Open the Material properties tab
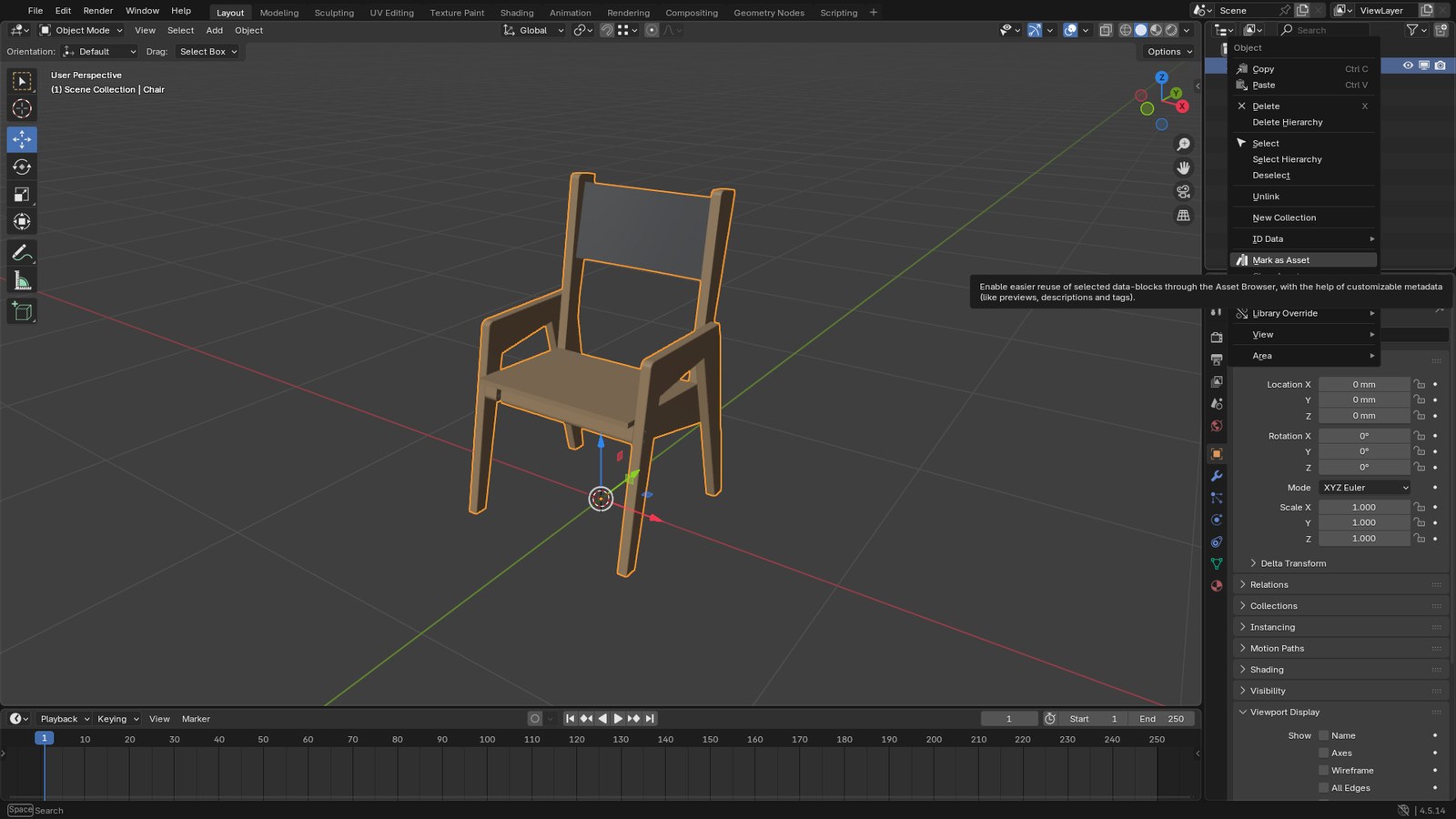The height and width of the screenshot is (819, 1456). pyautogui.click(x=1217, y=585)
